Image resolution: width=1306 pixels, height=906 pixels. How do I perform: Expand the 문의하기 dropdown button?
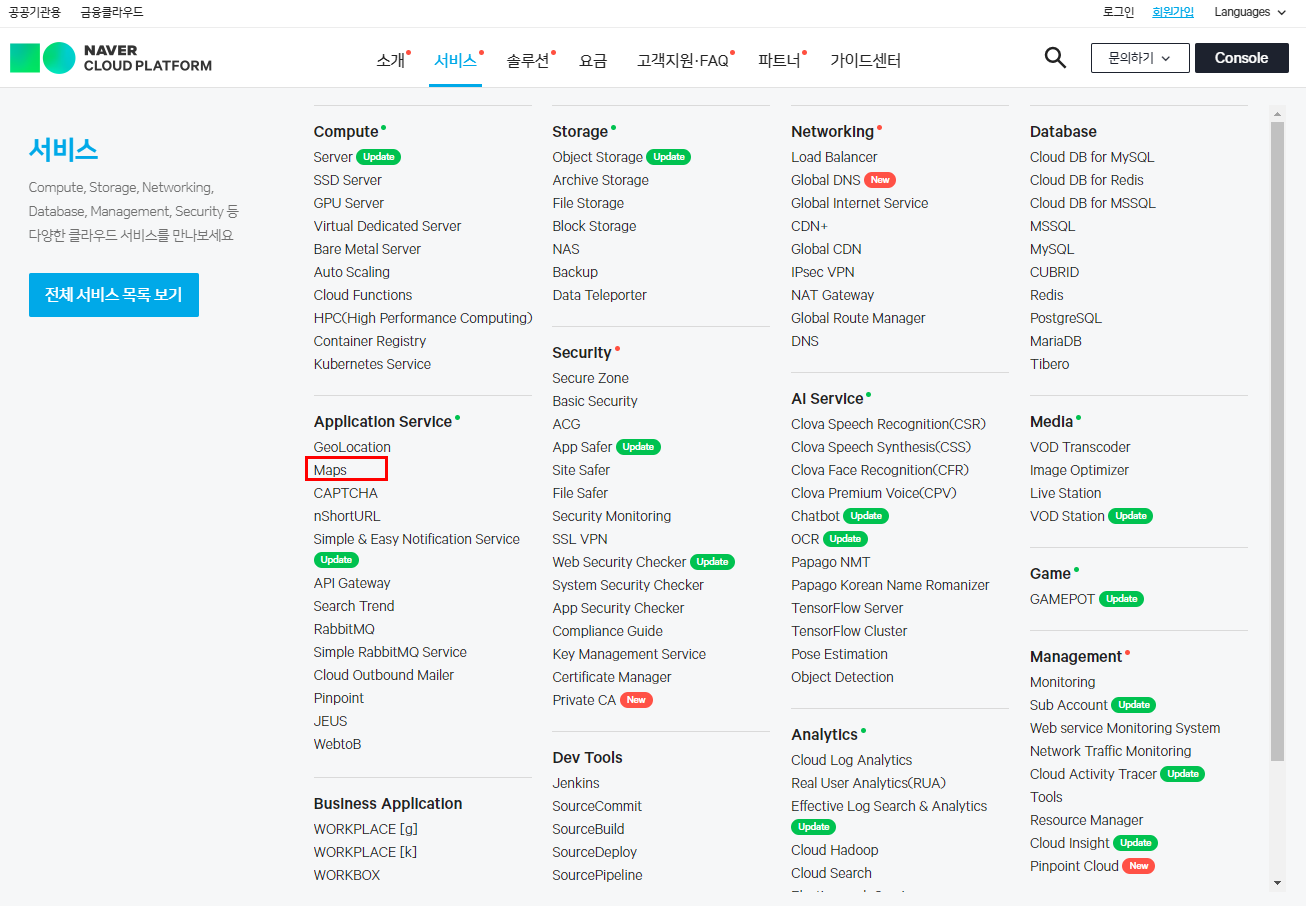click(x=1140, y=58)
